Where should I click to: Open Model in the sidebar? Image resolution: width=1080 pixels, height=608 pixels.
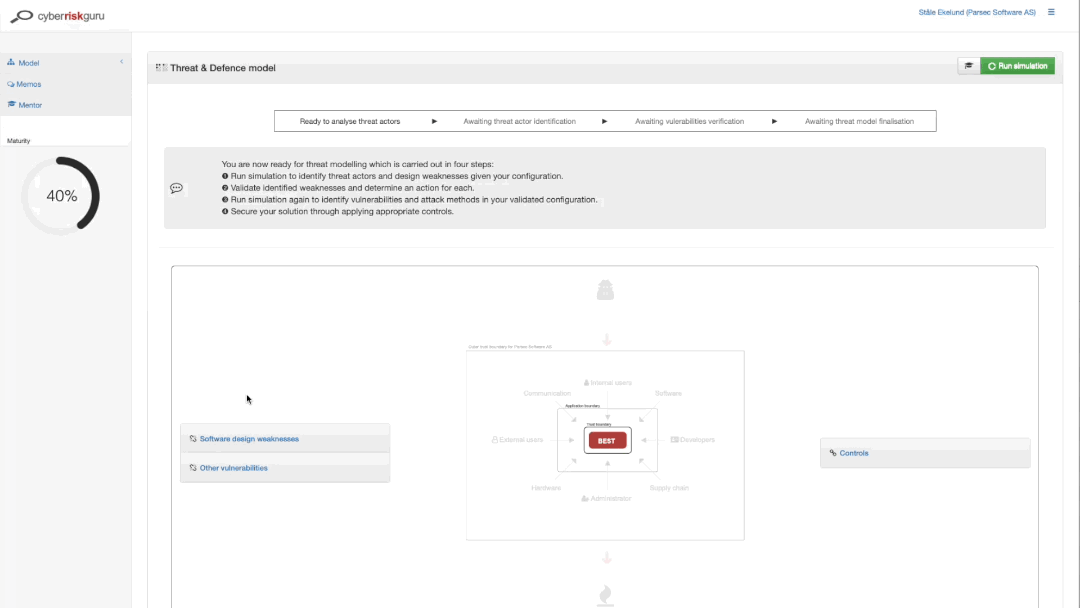click(x=28, y=63)
